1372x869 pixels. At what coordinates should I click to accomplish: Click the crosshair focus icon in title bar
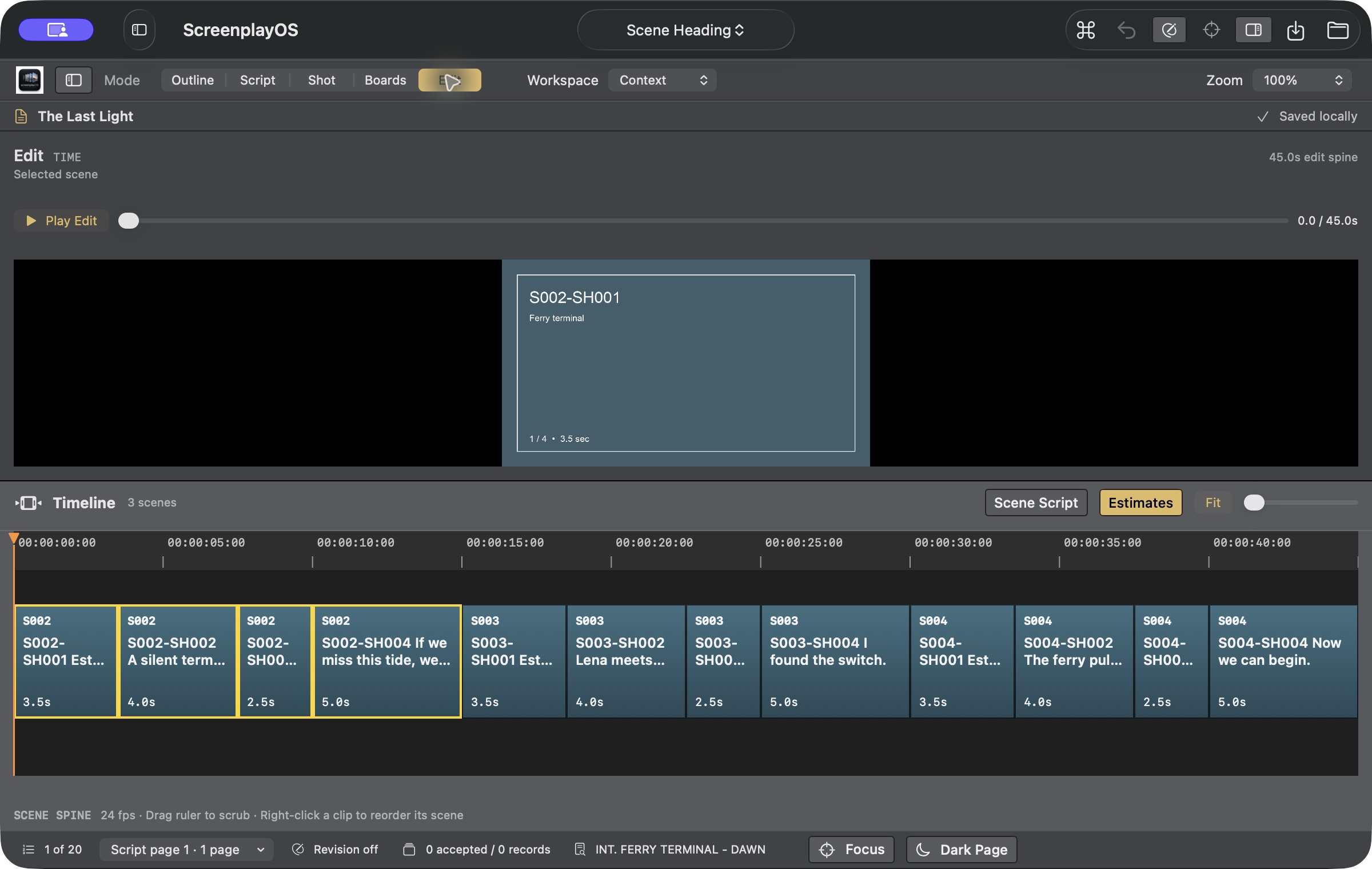1211,30
